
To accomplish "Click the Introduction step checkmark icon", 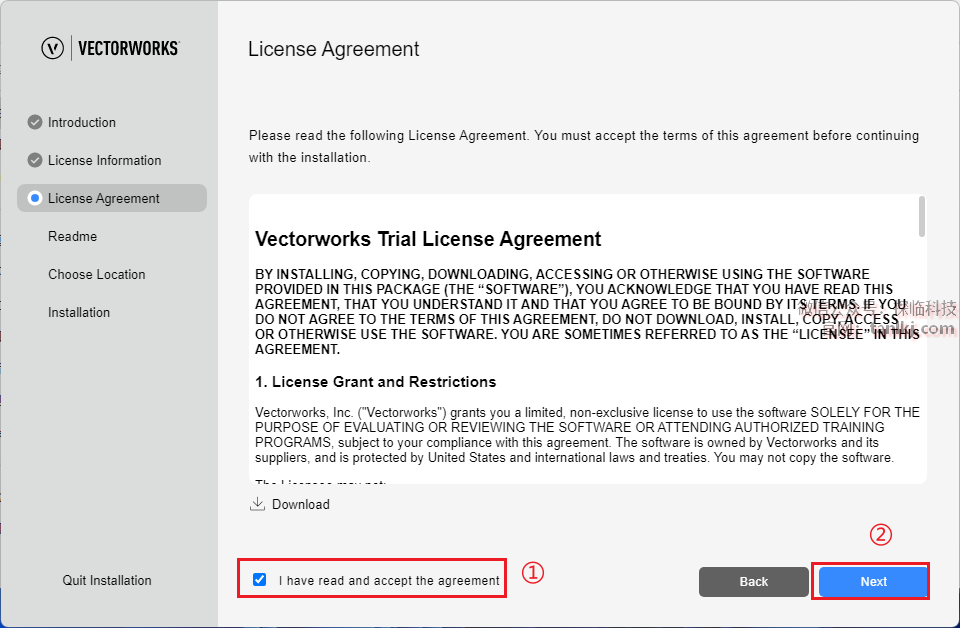I will click(35, 122).
